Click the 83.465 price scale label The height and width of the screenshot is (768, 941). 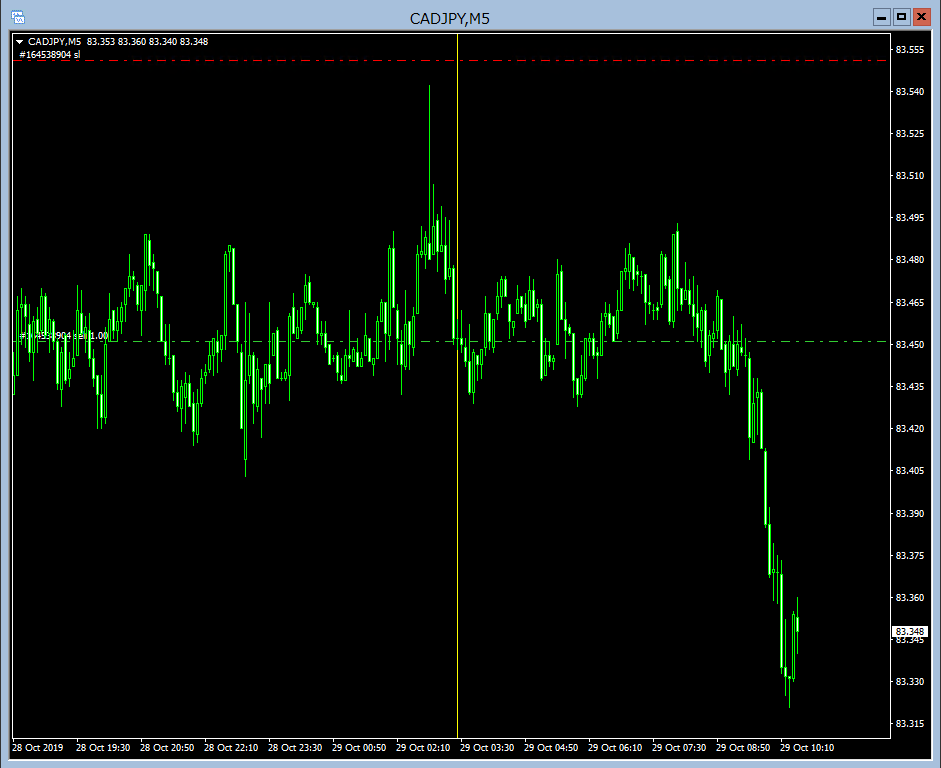tap(910, 303)
